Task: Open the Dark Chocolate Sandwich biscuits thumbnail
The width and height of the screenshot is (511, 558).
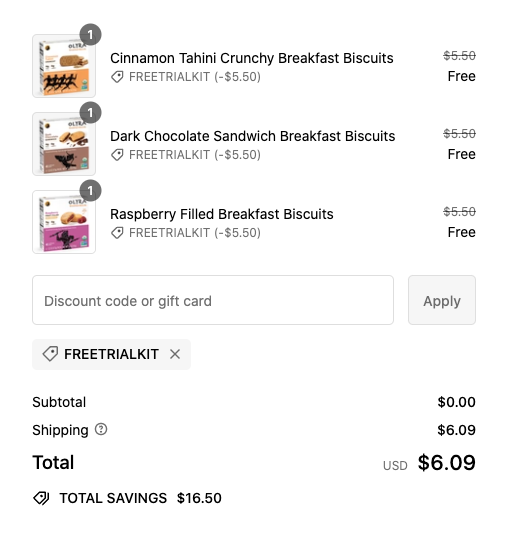Action: [64, 144]
